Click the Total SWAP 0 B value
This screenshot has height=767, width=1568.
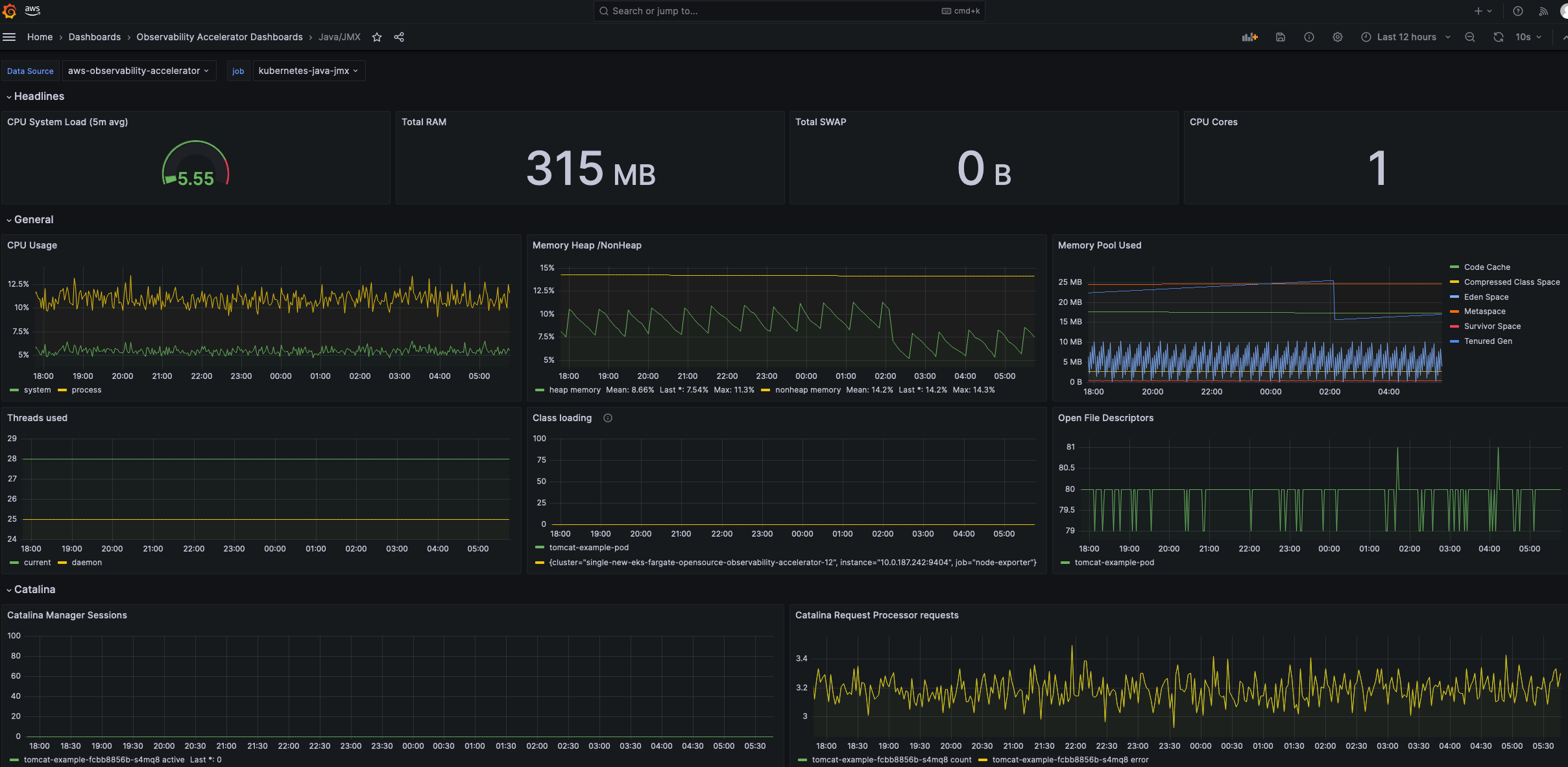point(984,169)
